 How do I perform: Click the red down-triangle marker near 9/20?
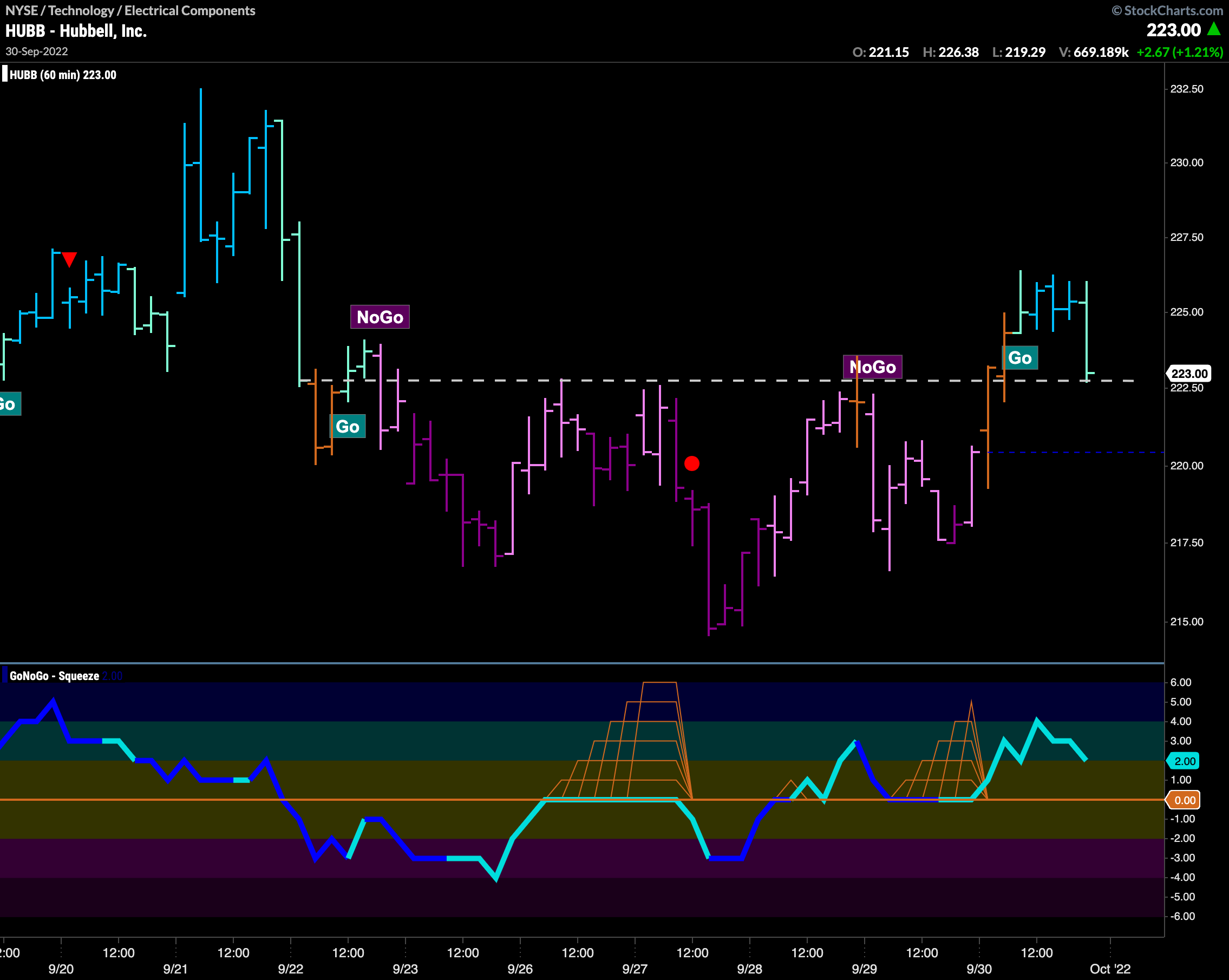(x=69, y=259)
